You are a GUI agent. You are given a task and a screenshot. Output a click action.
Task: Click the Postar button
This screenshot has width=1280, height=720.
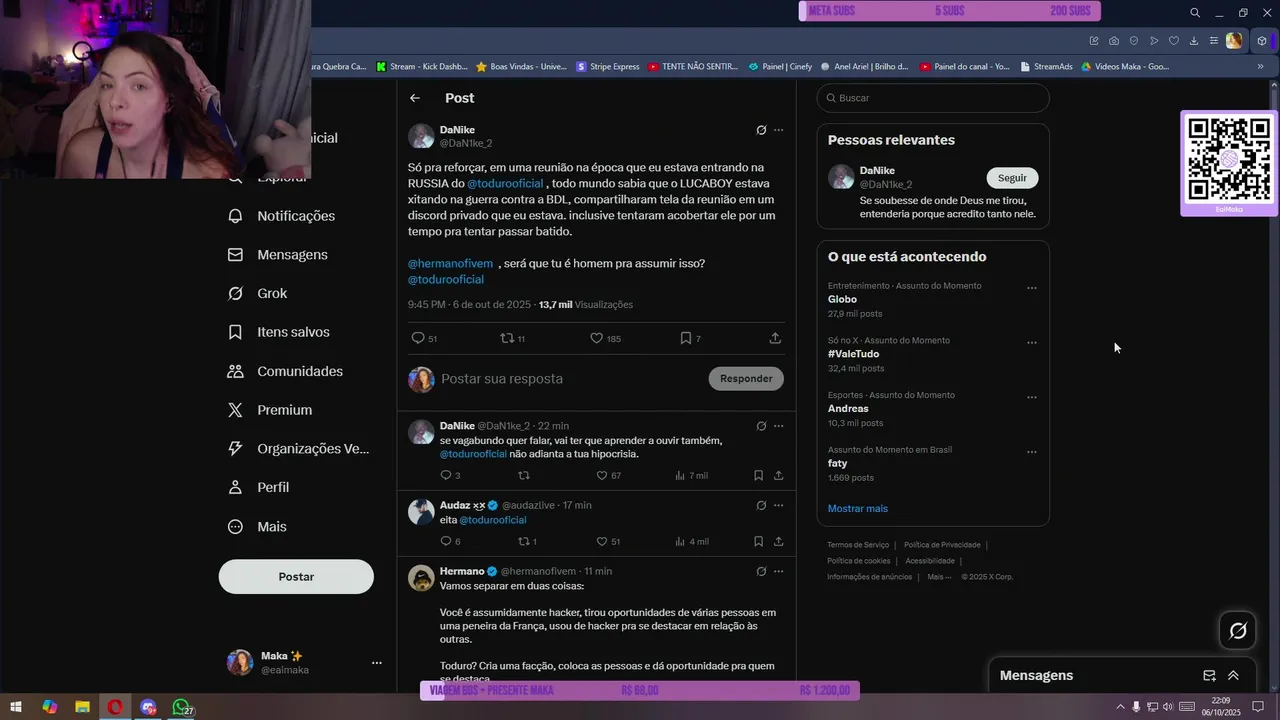point(296,577)
